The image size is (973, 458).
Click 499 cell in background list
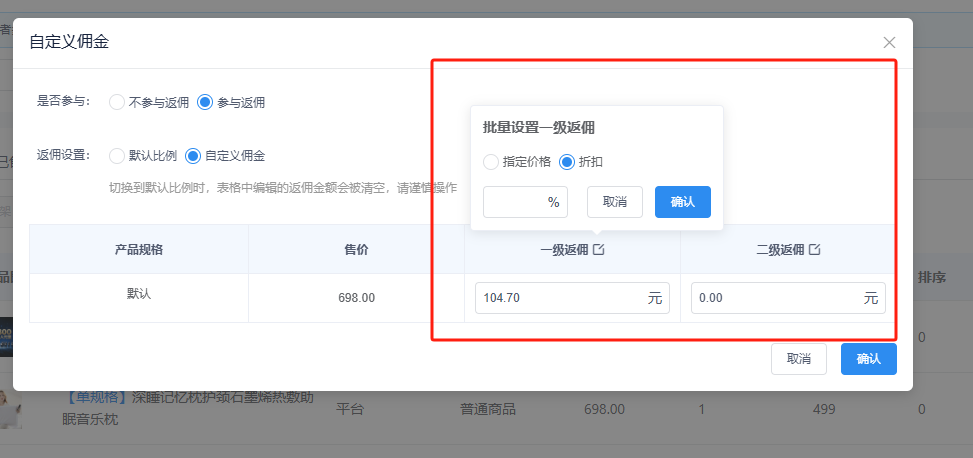[823, 410]
